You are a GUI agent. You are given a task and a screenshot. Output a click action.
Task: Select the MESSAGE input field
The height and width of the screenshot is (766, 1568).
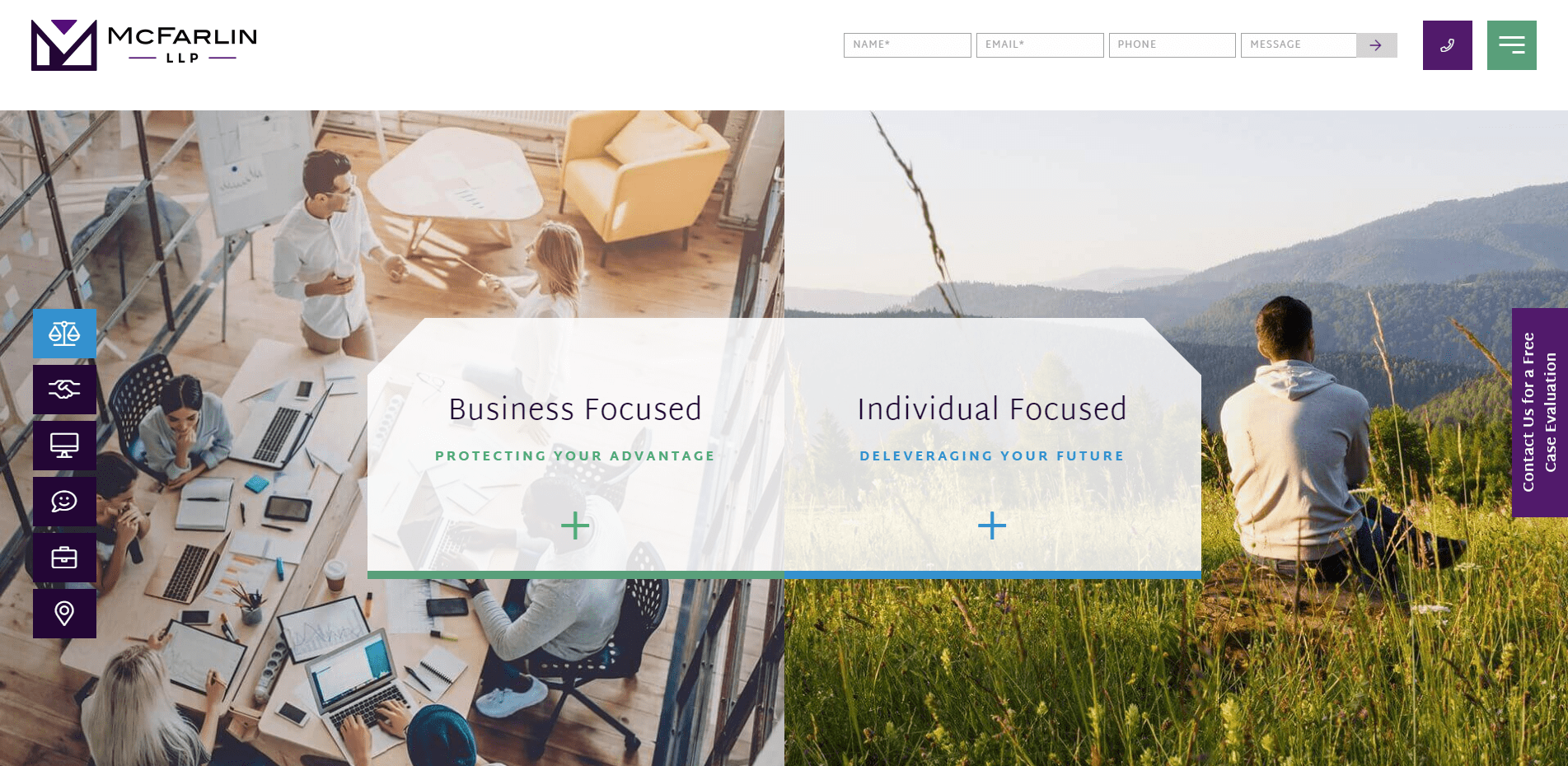(1299, 45)
